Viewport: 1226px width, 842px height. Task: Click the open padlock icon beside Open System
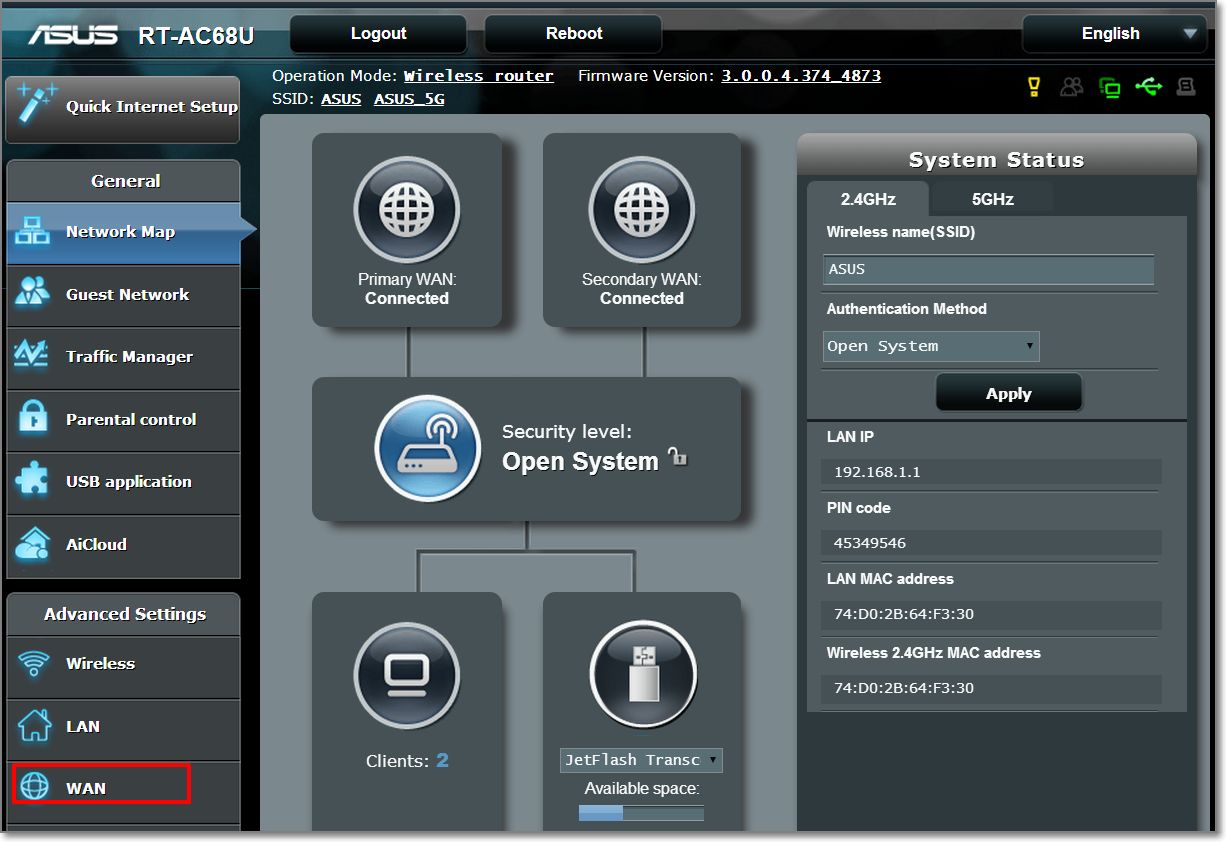pyautogui.click(x=678, y=457)
